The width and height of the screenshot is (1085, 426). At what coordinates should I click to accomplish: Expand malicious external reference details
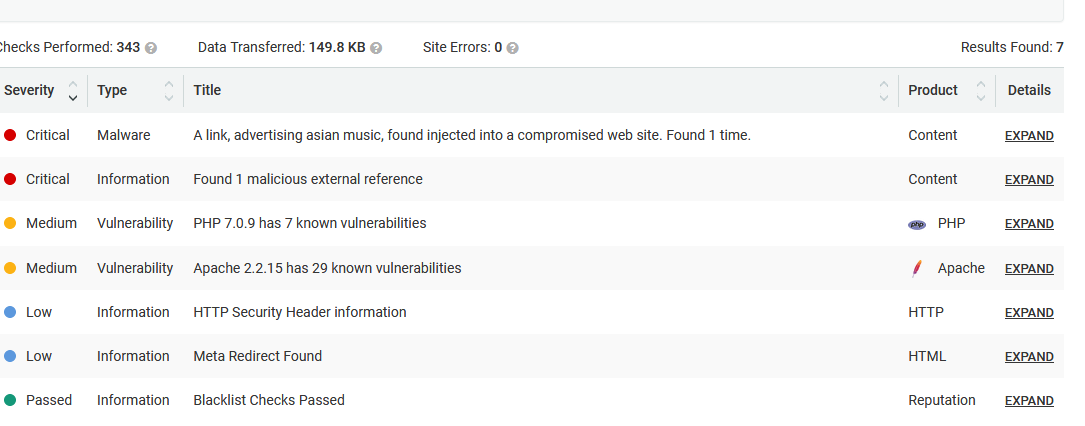click(x=1029, y=180)
